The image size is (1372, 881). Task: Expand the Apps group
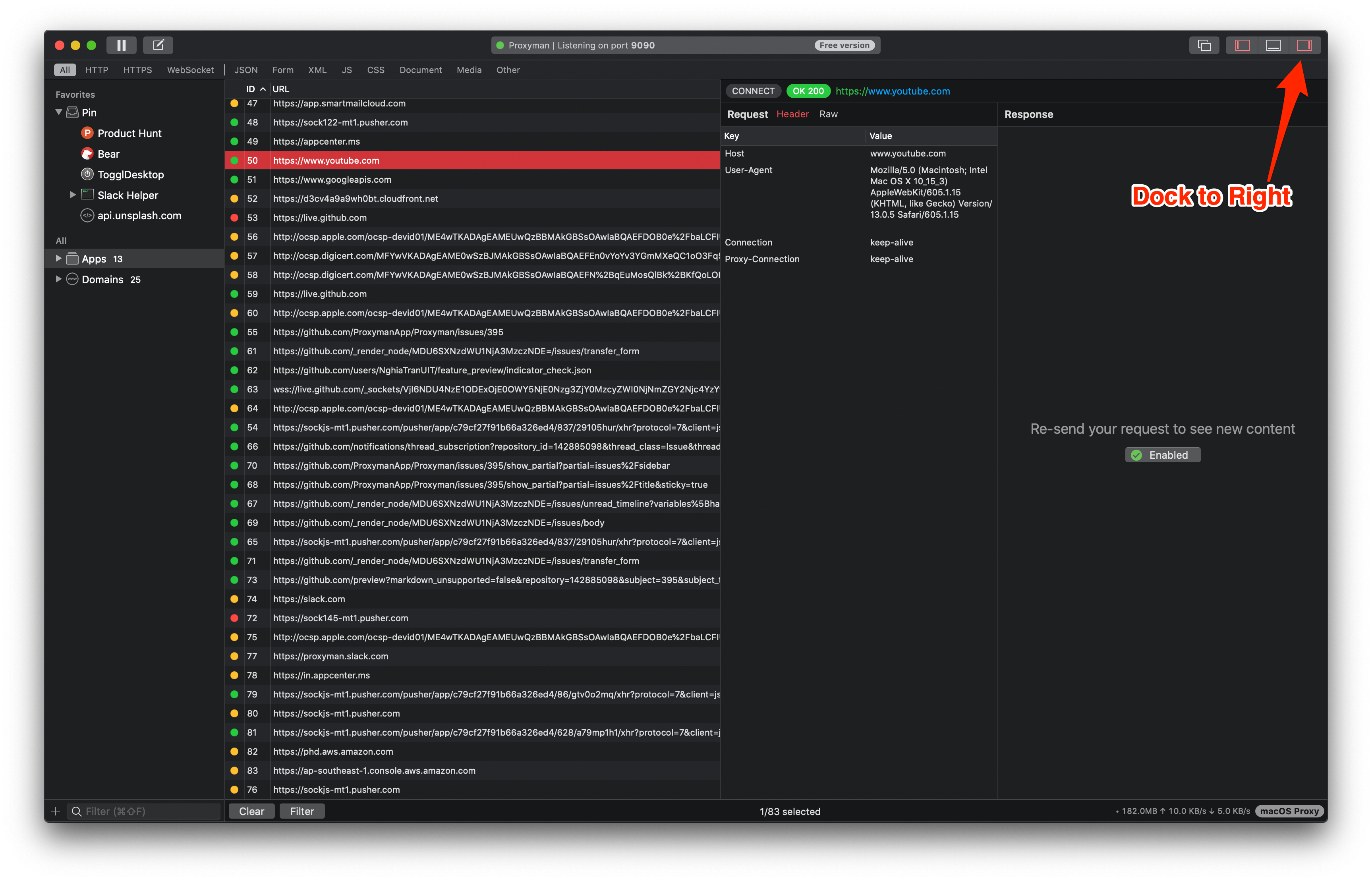(x=58, y=259)
